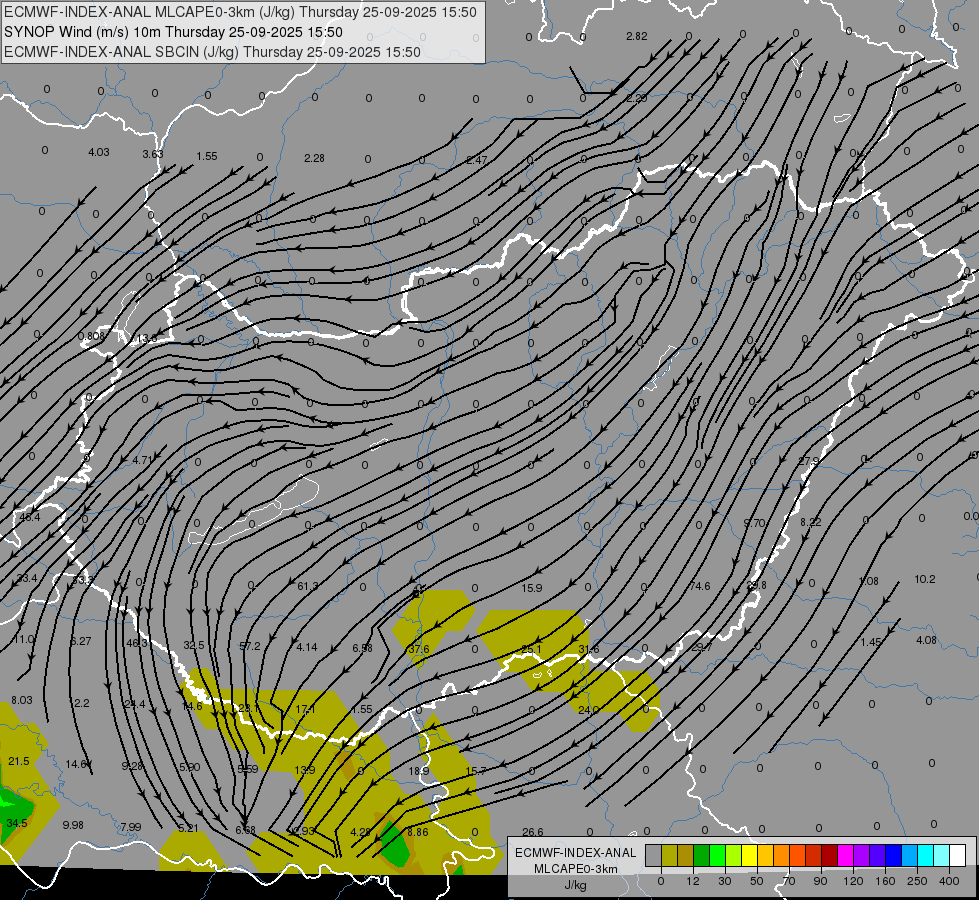Click the map value 27.9
The width and height of the screenshot is (979, 900).
[x=808, y=461]
